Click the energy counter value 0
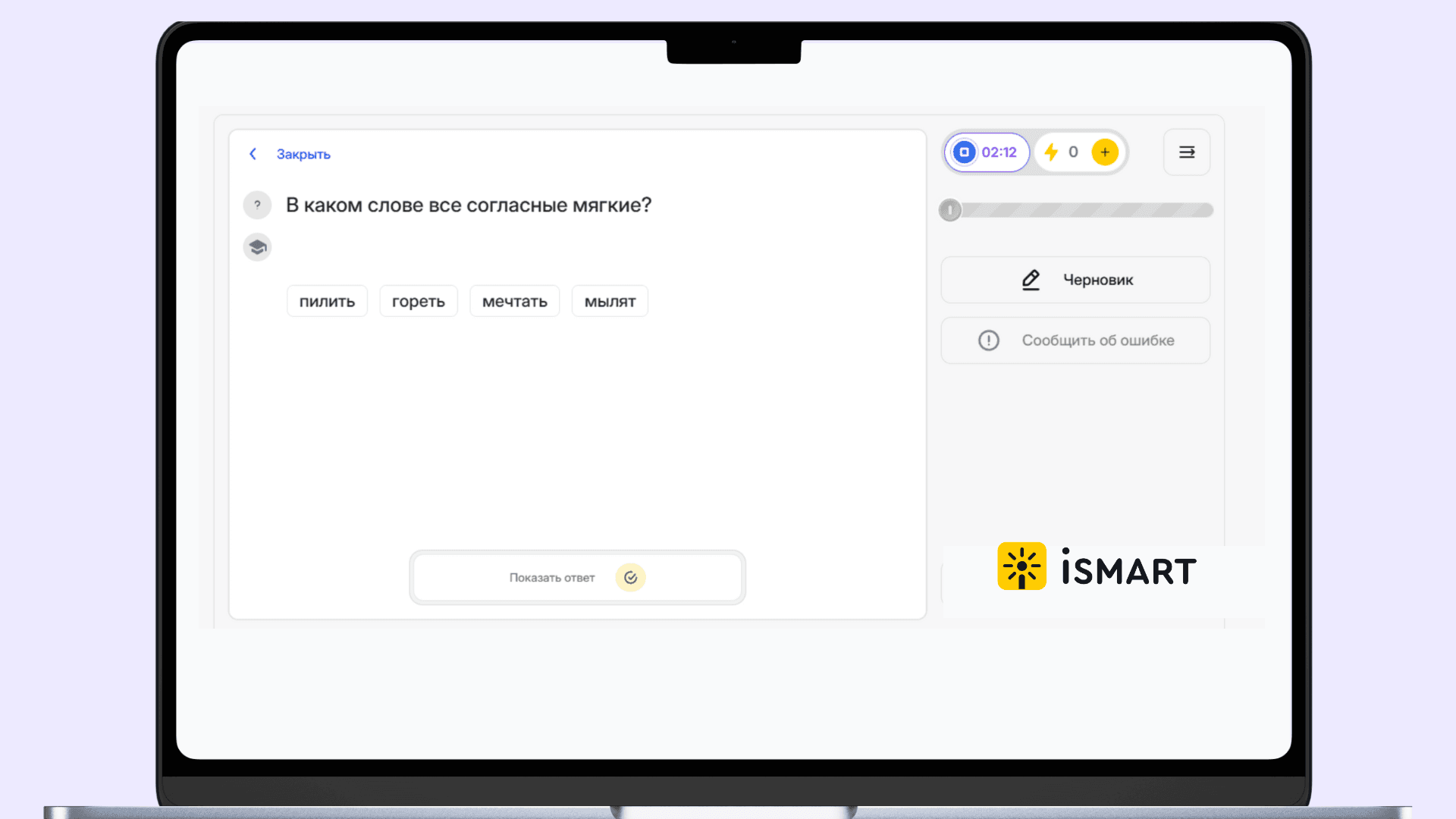The width and height of the screenshot is (1456, 819). click(1073, 152)
